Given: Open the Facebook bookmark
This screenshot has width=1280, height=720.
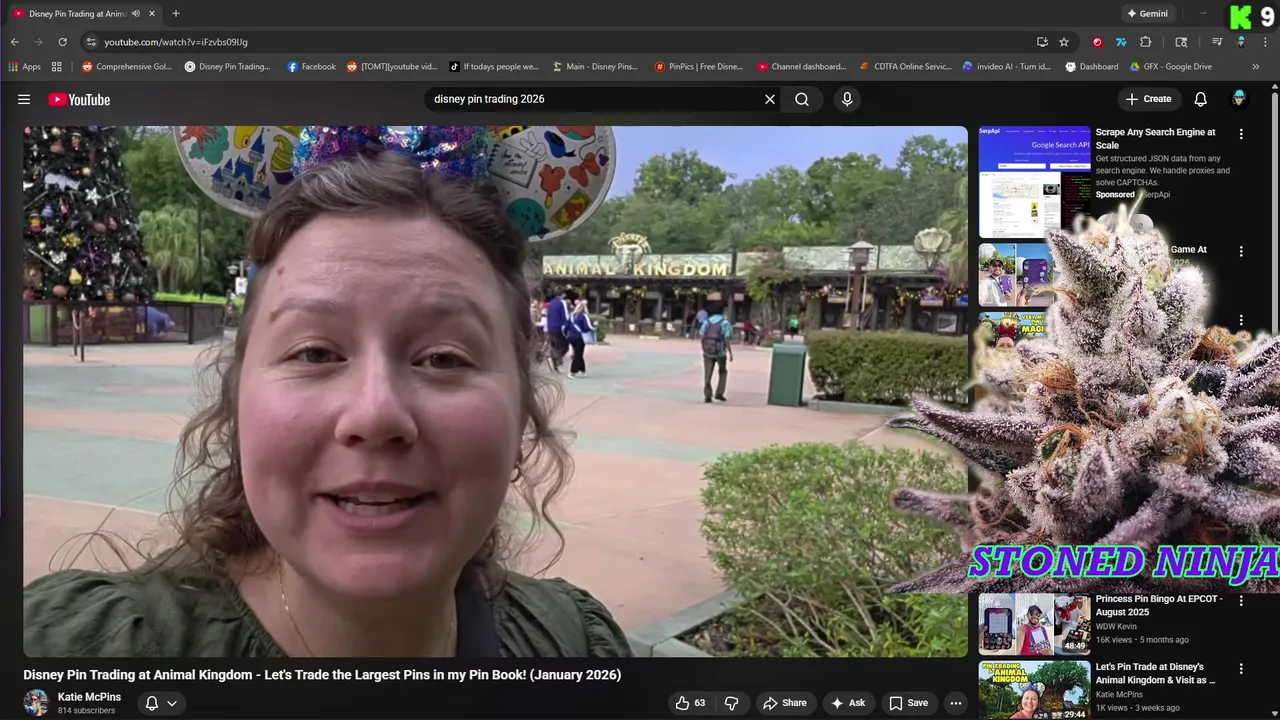Looking at the screenshot, I should [311, 67].
